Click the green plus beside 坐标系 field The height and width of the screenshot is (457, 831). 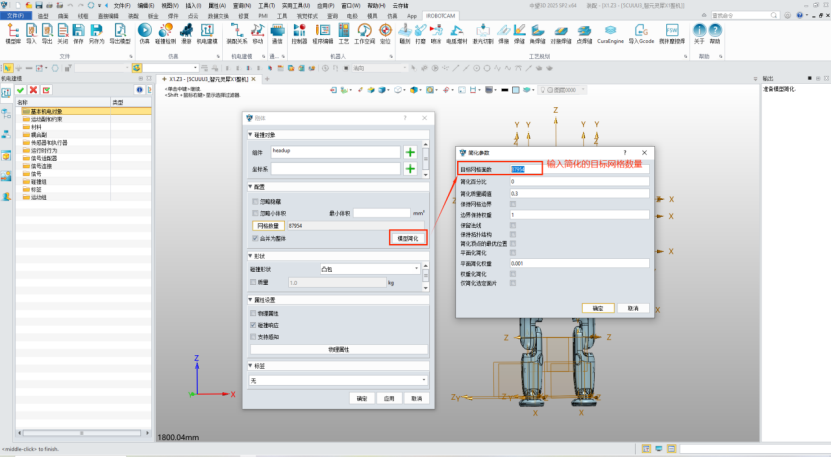click(410, 169)
